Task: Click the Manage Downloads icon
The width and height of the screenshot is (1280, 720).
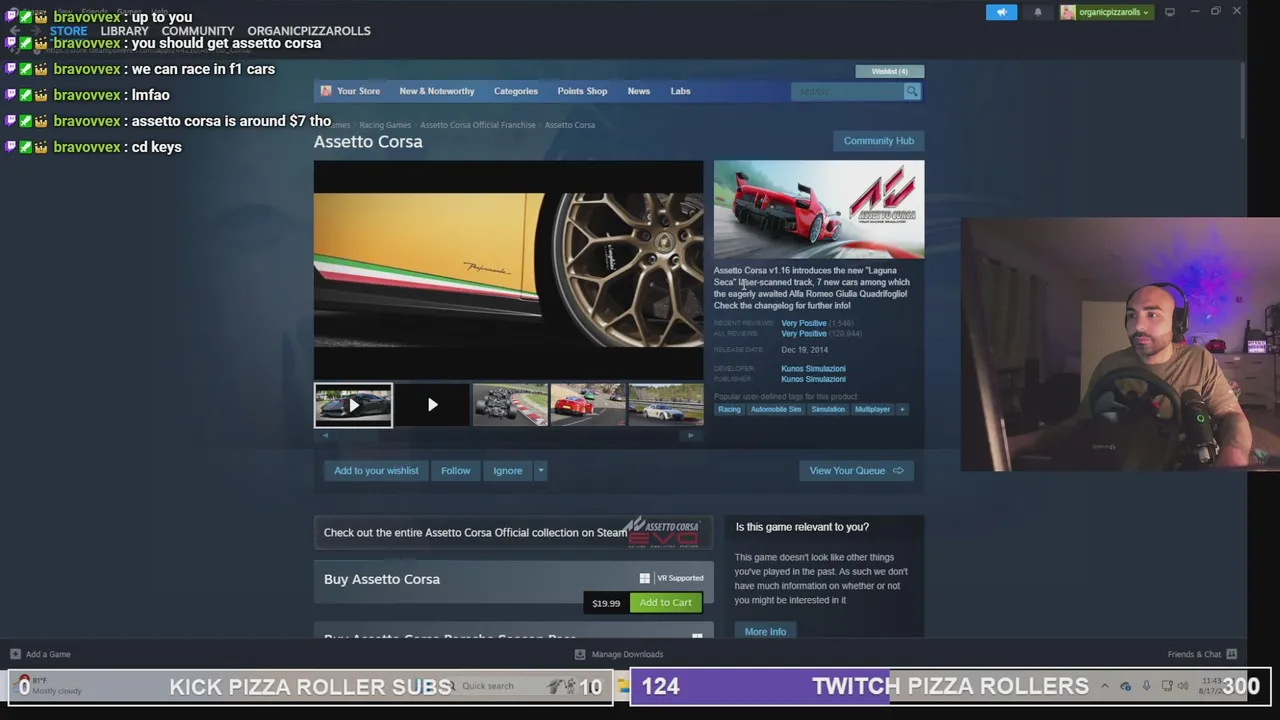Action: pyautogui.click(x=580, y=654)
